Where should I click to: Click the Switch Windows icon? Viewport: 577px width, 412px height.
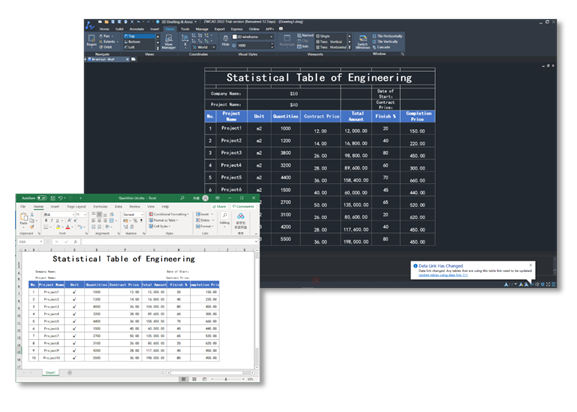pos(363,41)
